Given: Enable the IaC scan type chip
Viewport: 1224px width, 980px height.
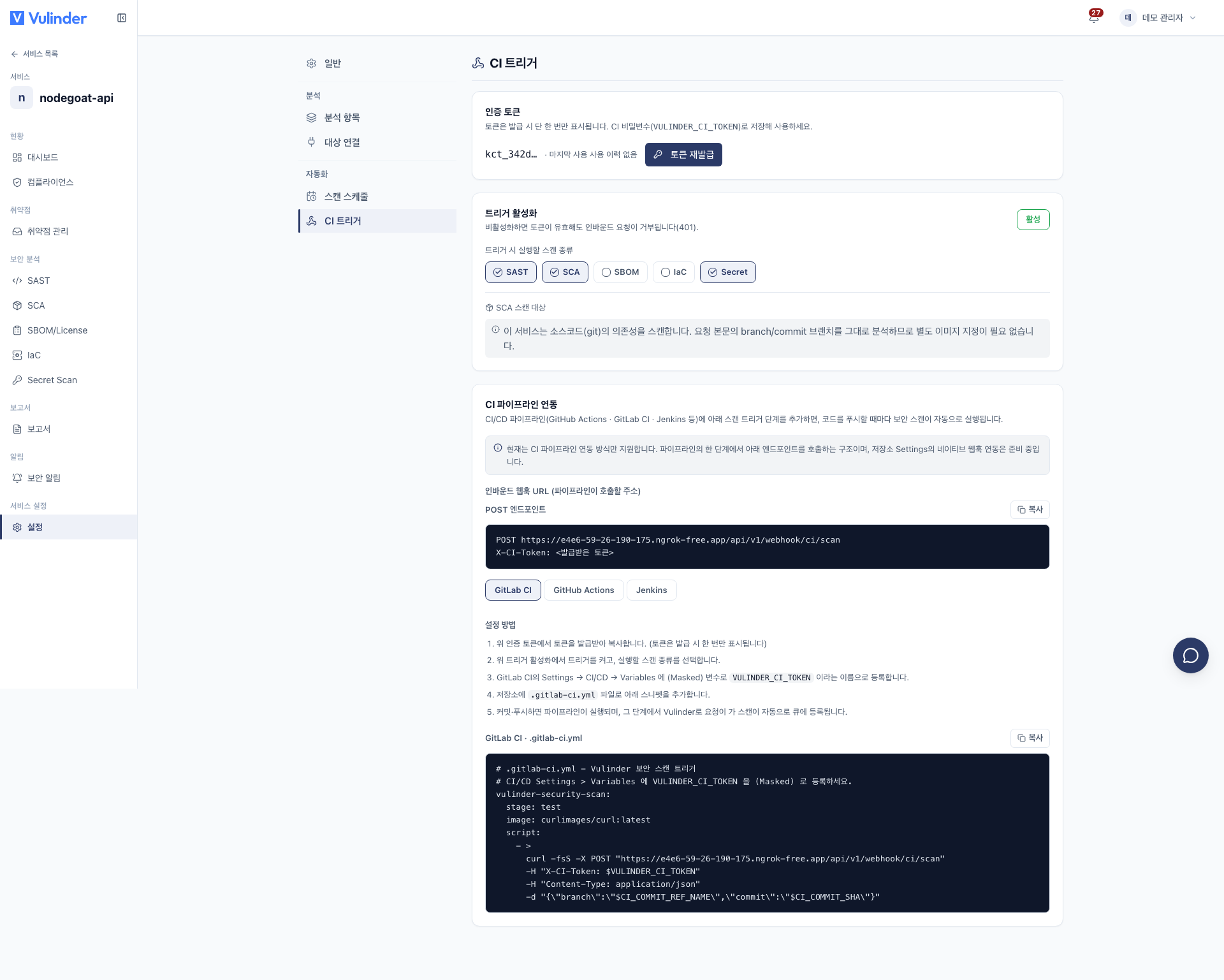Looking at the screenshot, I should click(x=673, y=272).
